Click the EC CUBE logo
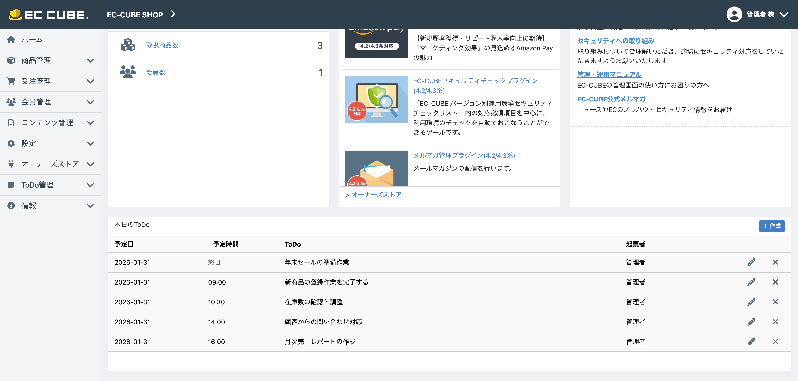The width and height of the screenshot is (798, 381). 48,15
